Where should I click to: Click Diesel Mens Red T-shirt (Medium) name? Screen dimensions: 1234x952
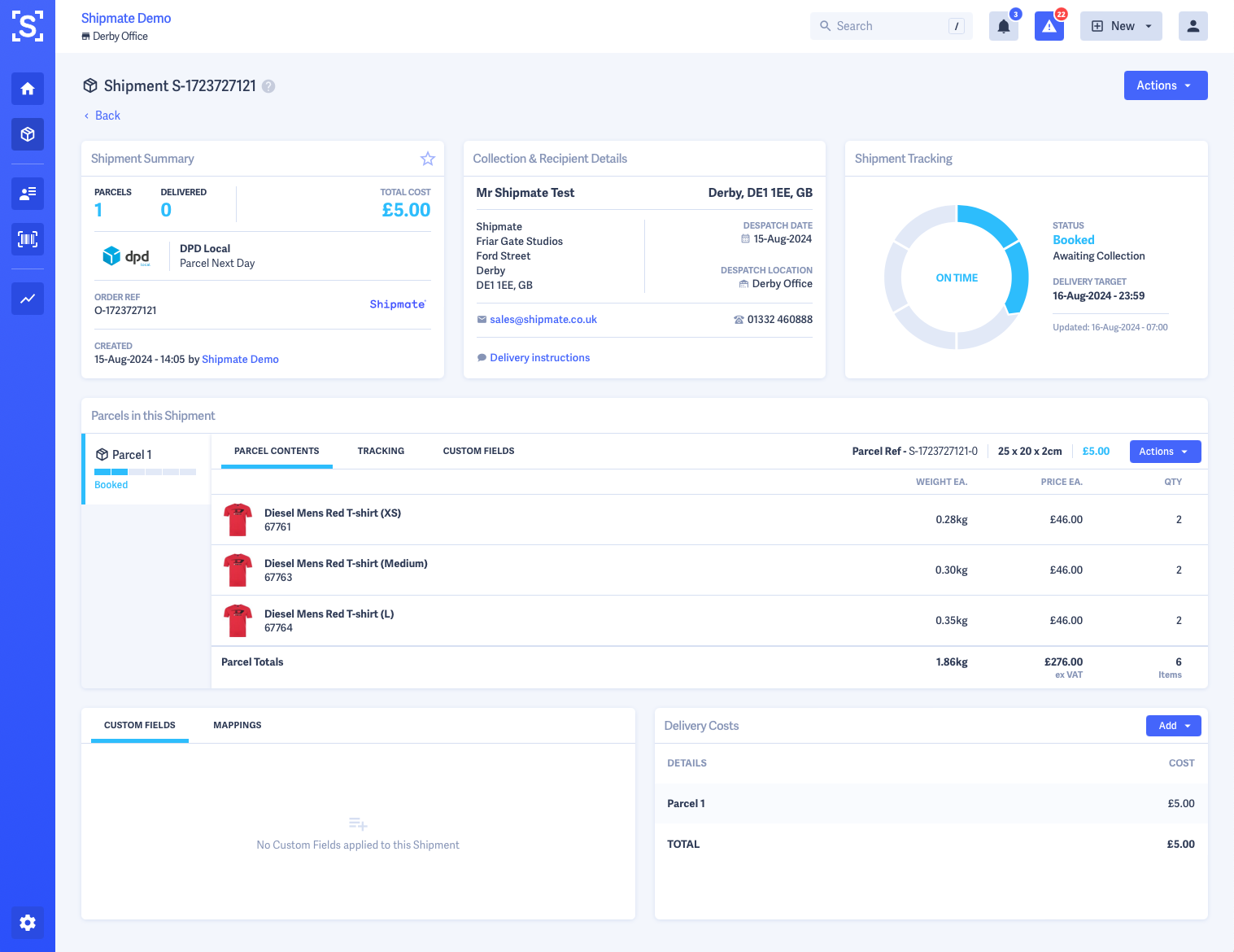(346, 564)
